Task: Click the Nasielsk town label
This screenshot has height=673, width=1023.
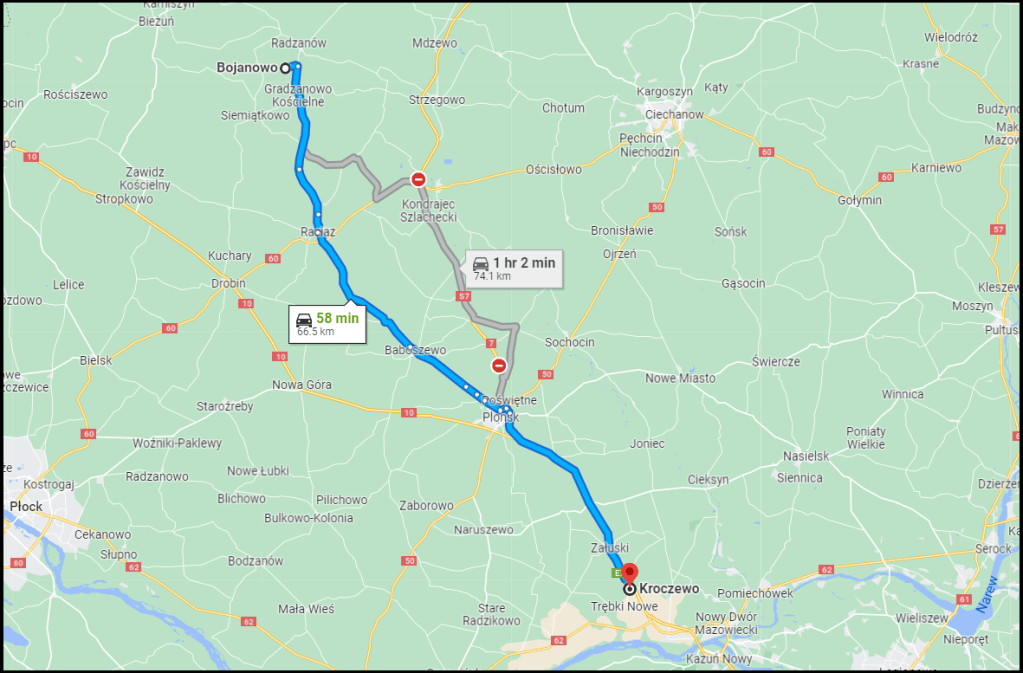Action: click(806, 456)
